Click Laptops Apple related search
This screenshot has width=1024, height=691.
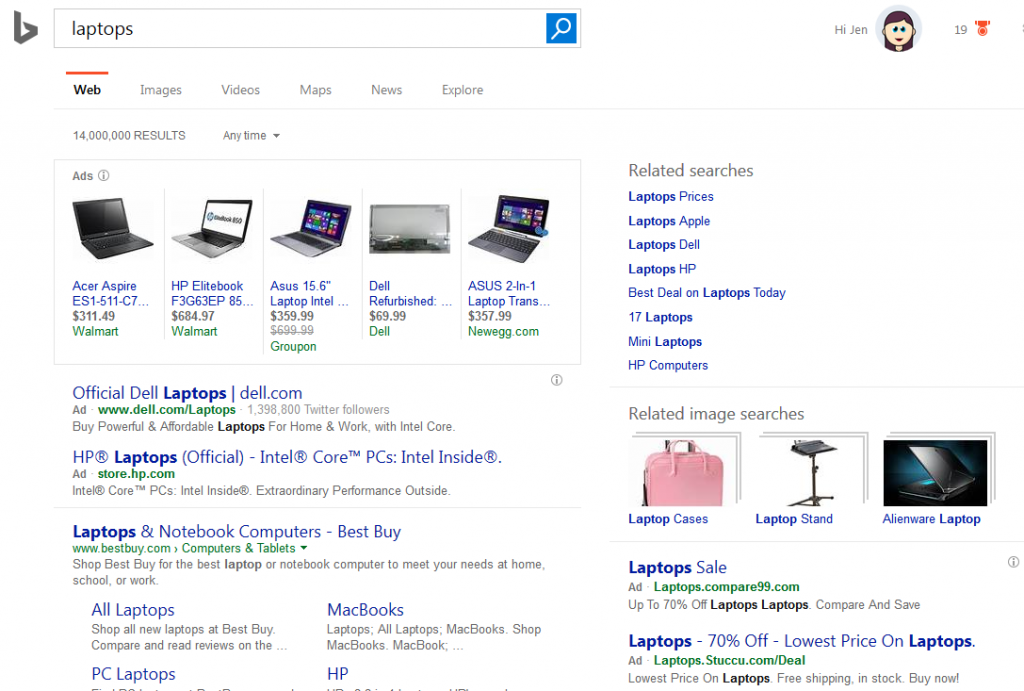(668, 221)
